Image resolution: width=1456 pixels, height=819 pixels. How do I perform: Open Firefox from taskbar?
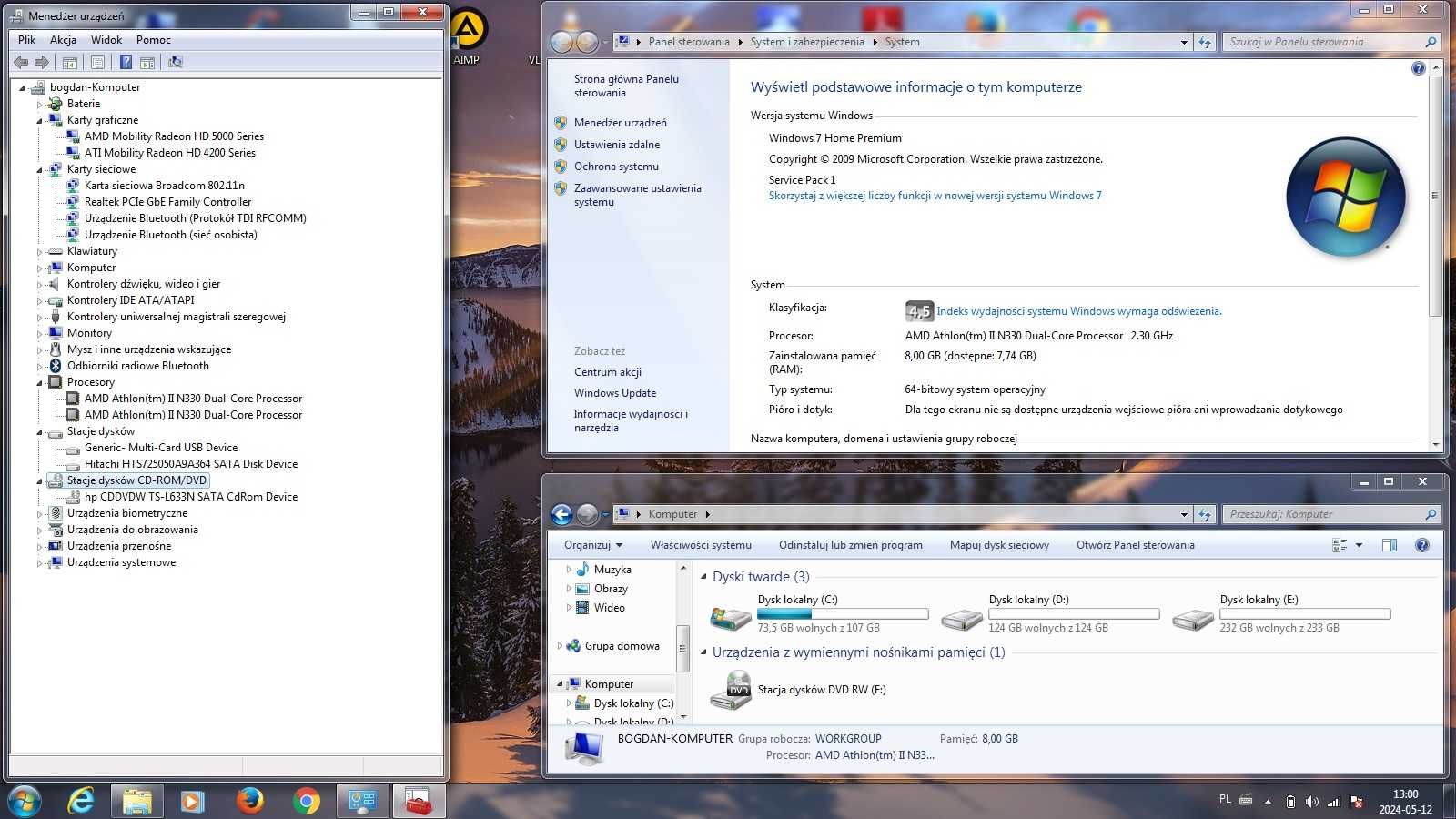[x=249, y=801]
